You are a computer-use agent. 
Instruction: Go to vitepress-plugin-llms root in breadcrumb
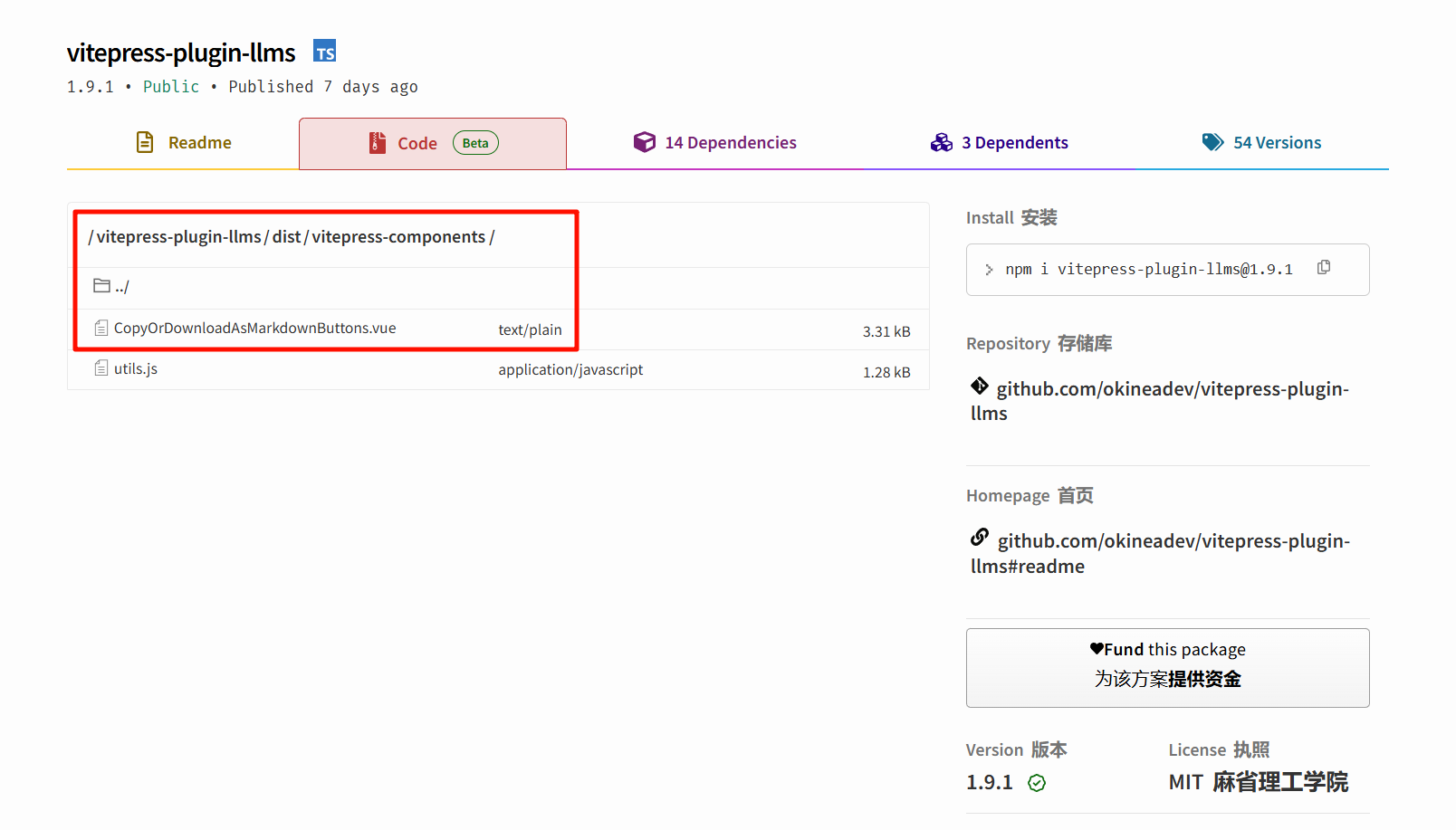pos(178,237)
